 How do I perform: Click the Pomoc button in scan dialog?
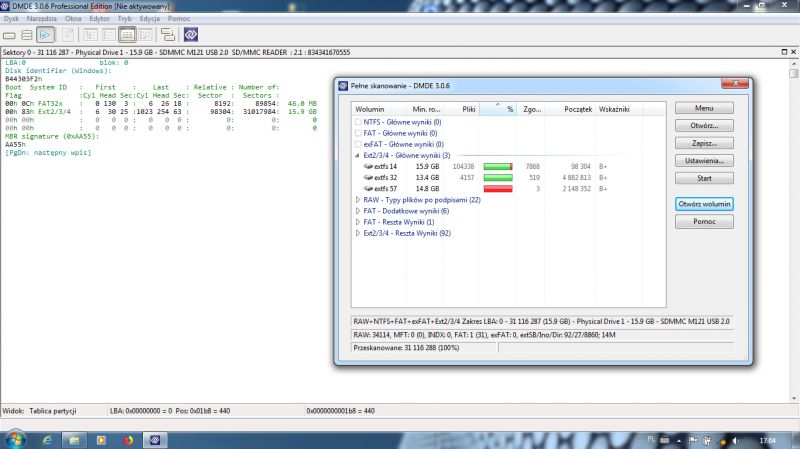pyautogui.click(x=704, y=221)
